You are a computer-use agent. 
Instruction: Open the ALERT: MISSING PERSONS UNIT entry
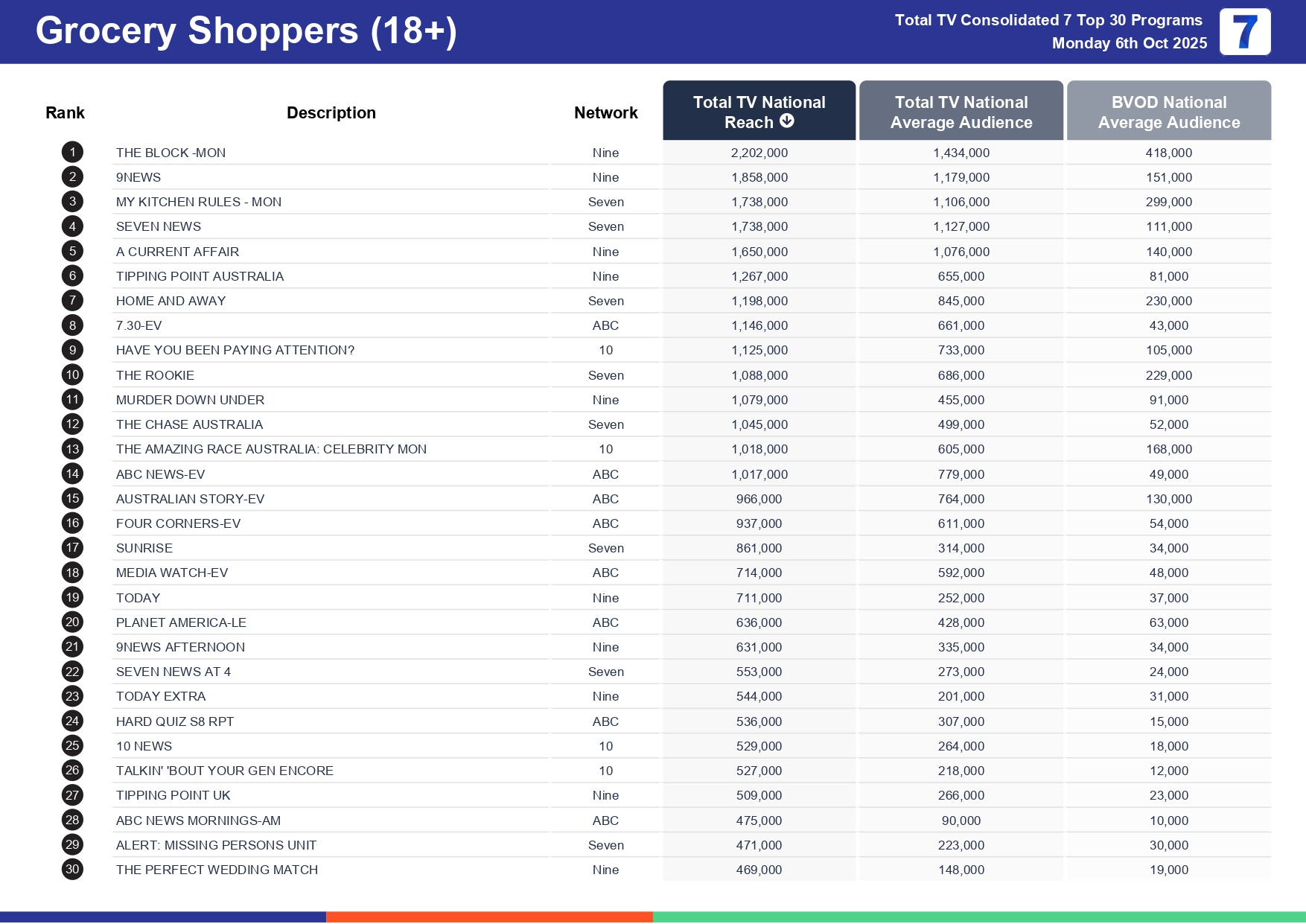(216, 845)
